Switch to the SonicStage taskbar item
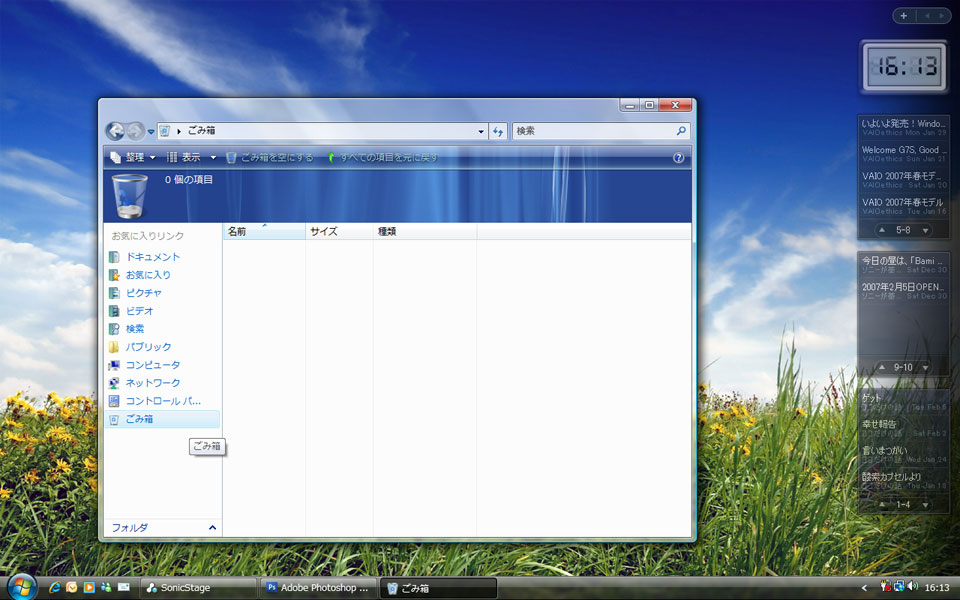Image resolution: width=960 pixels, height=600 pixels. click(198, 588)
